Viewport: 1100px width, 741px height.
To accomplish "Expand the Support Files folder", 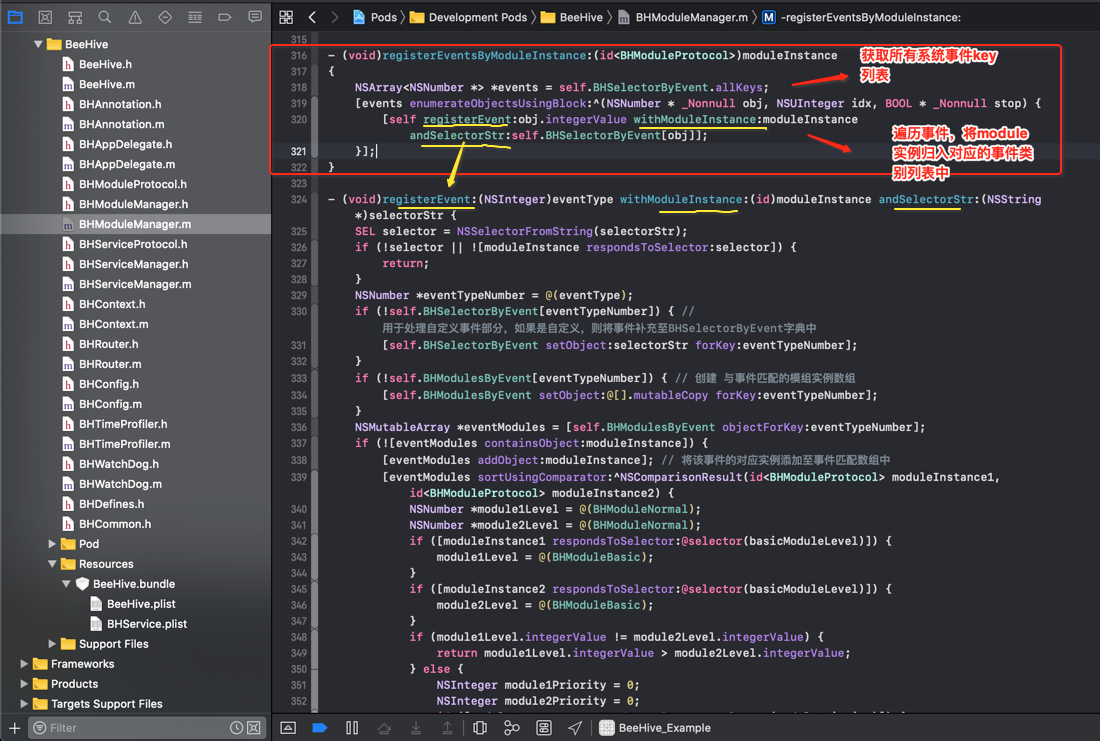I will point(52,643).
